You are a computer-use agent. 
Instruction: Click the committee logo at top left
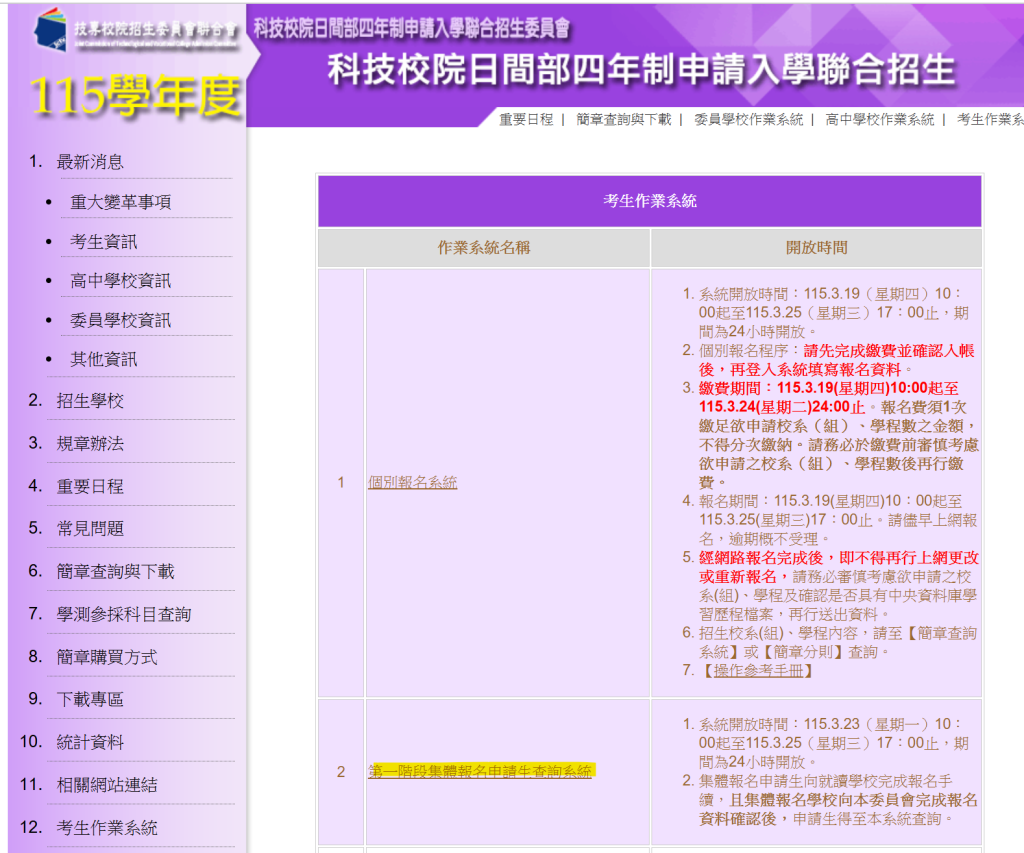tap(135, 30)
